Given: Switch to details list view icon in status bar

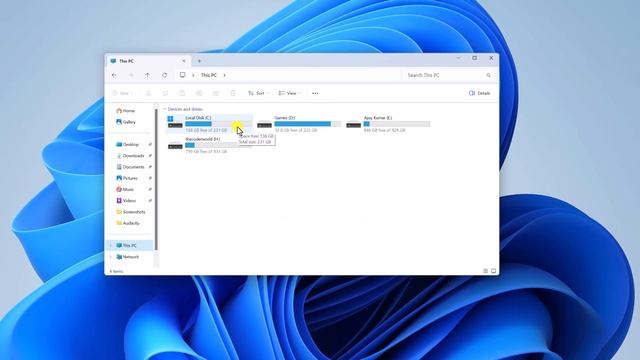Looking at the screenshot, I should pos(485,271).
